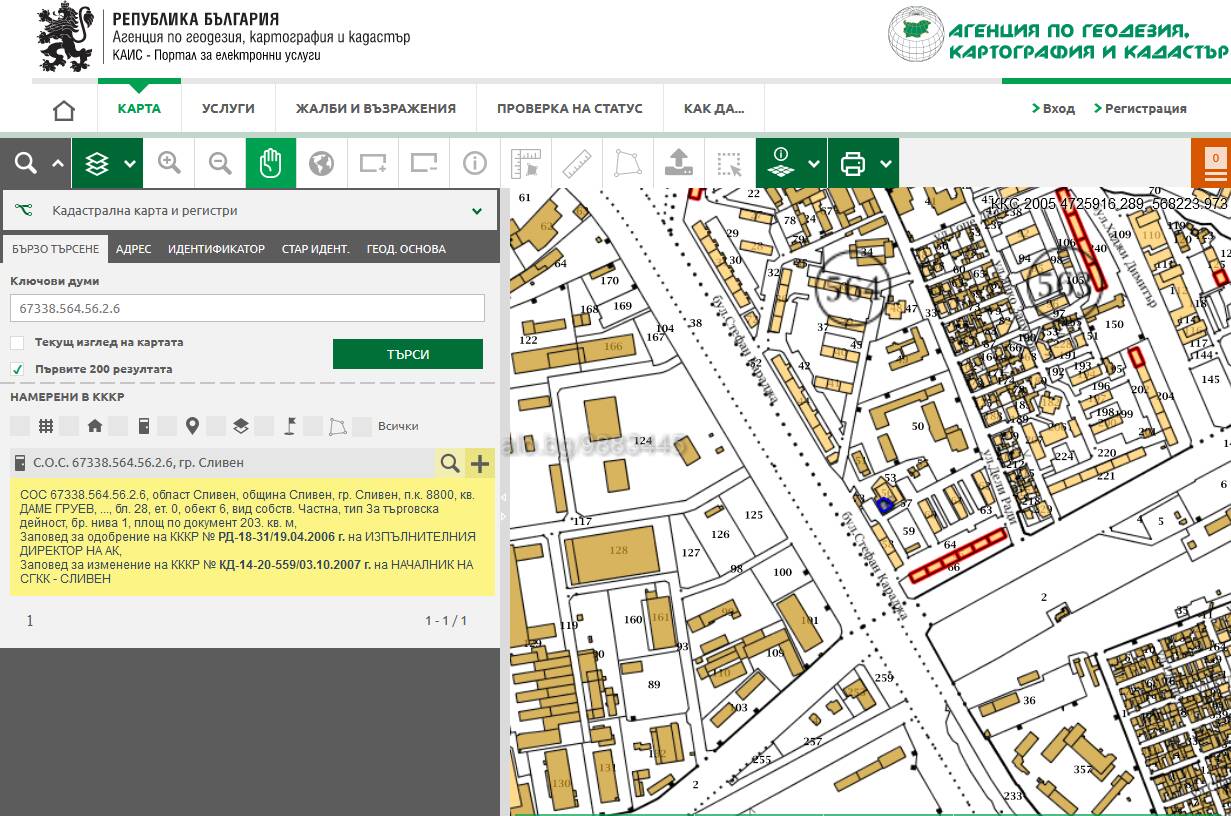Image resolution: width=1231 pixels, height=816 pixels.
Task: Open the map layers tool
Action: tap(97, 163)
